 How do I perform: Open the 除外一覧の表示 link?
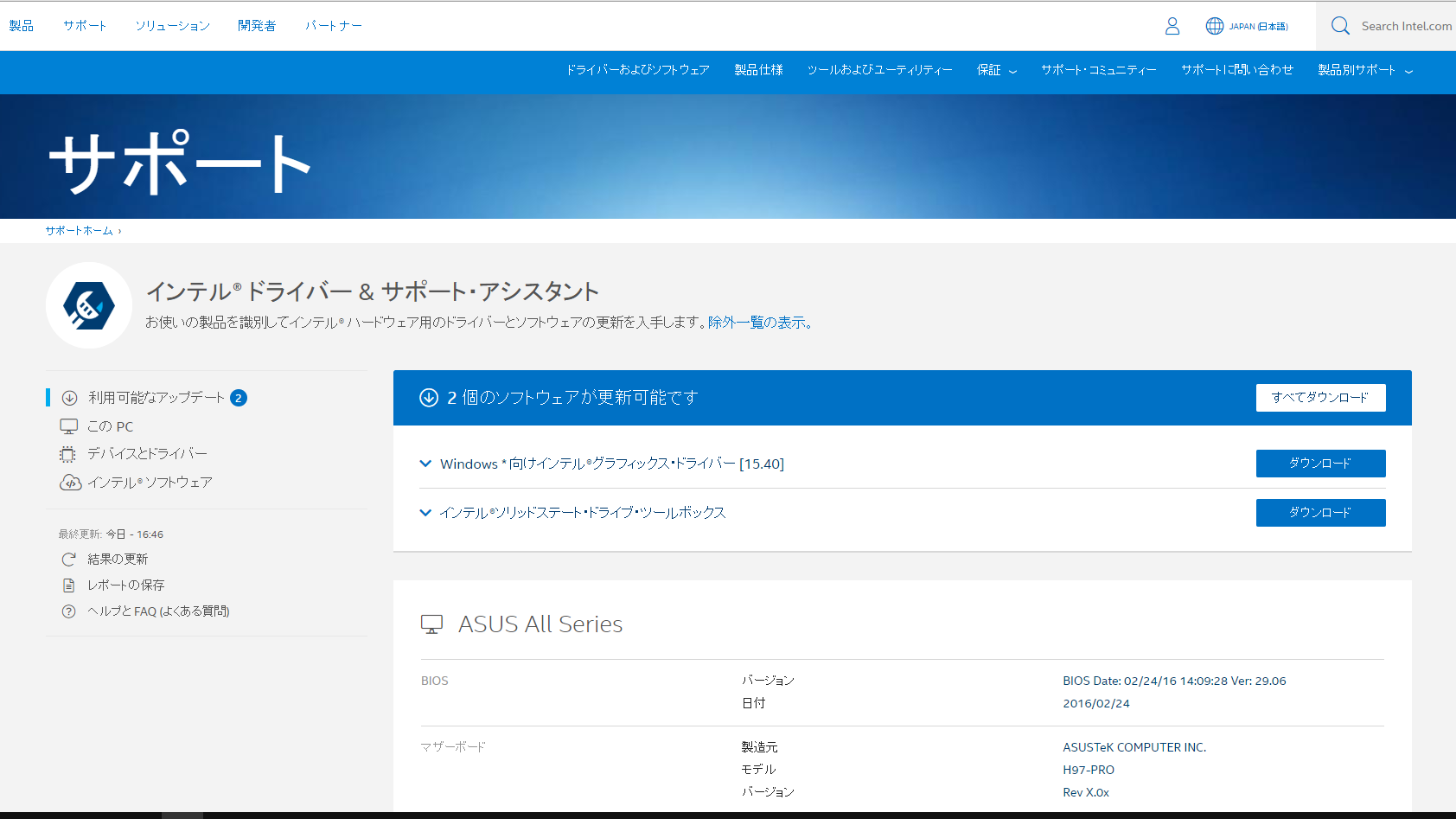point(760,323)
